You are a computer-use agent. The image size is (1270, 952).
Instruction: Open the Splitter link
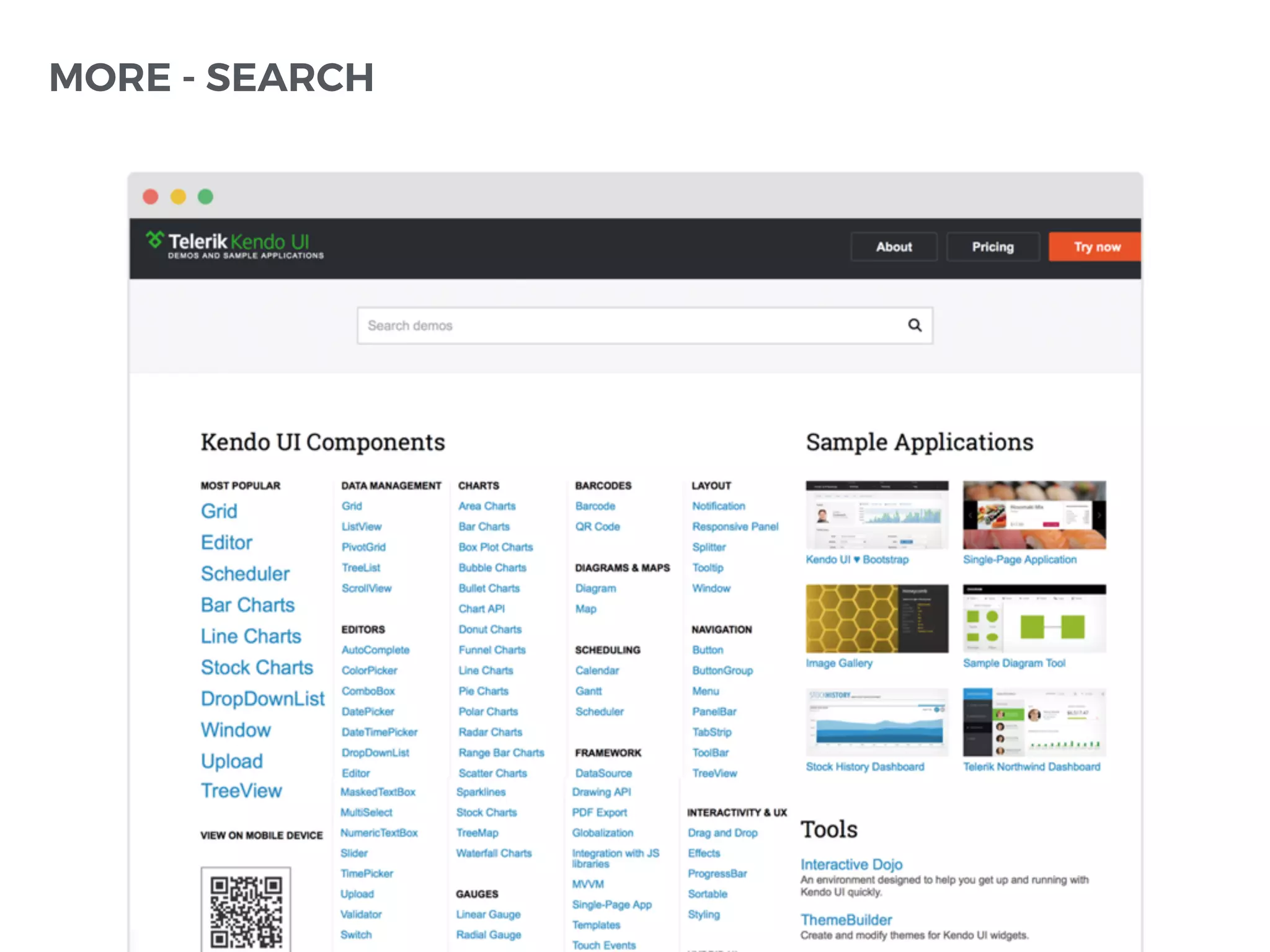pos(709,547)
